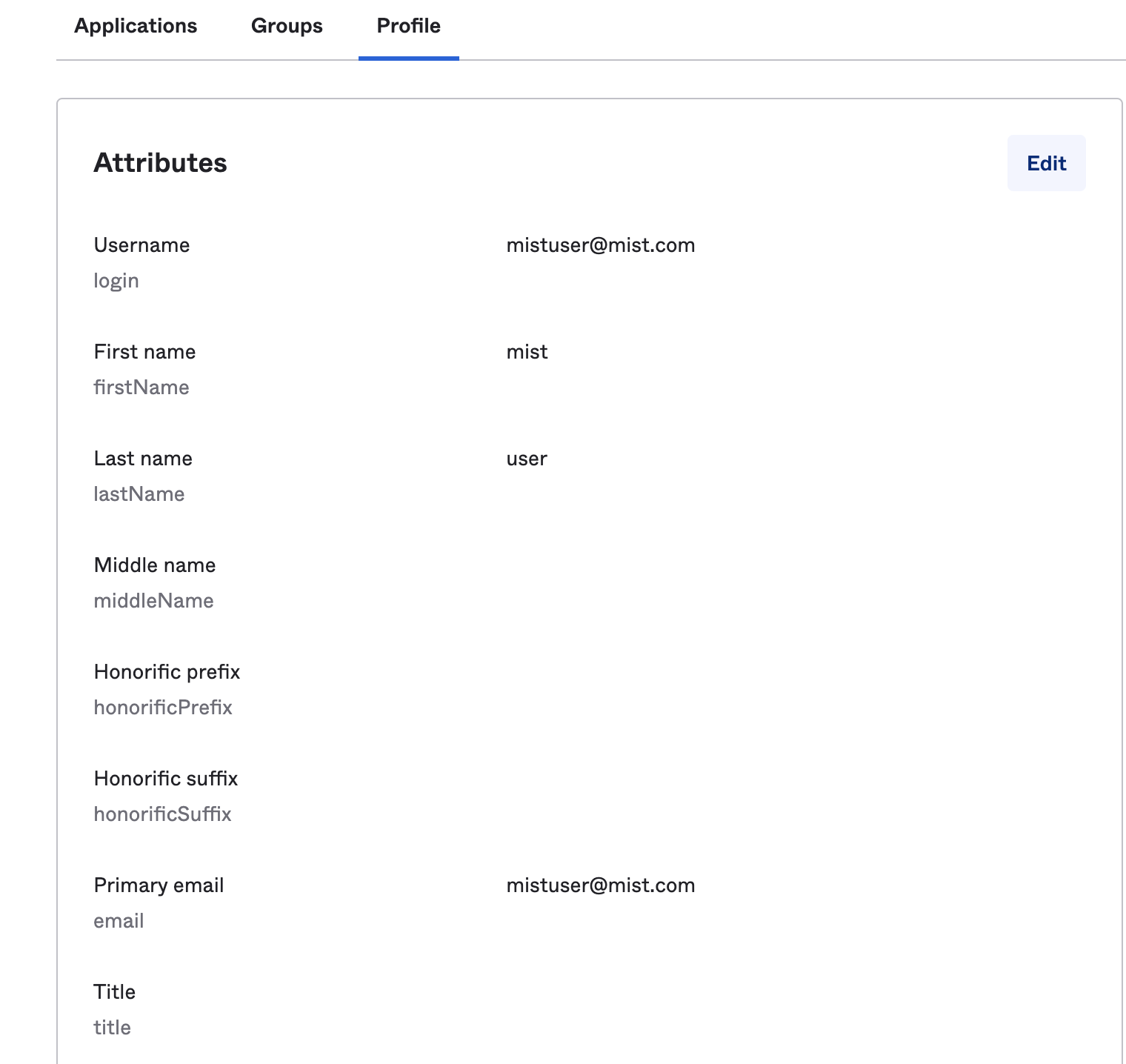Select the Profile tab
This screenshot has width=1126, height=1064.
point(408,26)
